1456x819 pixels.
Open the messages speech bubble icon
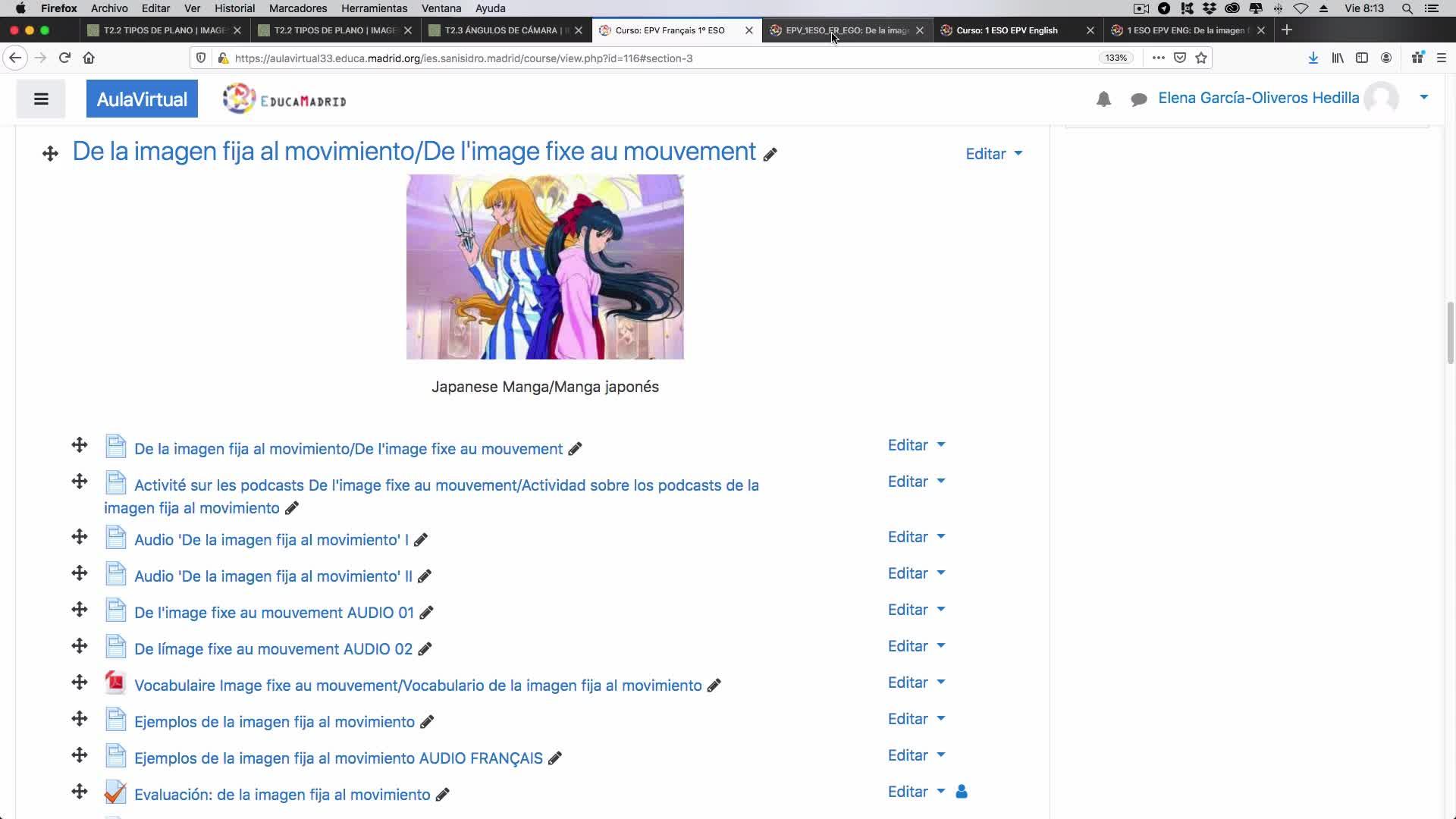[1138, 99]
